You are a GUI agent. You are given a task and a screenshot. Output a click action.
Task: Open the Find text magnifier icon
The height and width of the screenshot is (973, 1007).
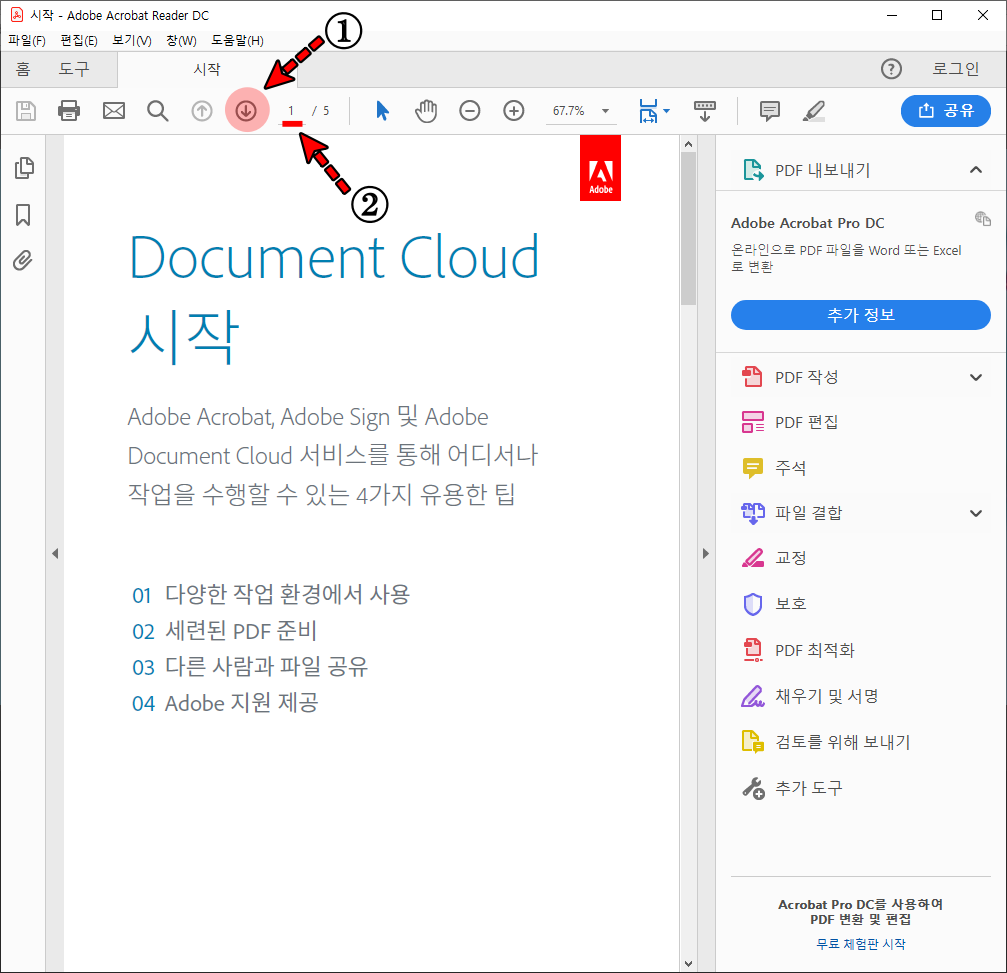157,110
